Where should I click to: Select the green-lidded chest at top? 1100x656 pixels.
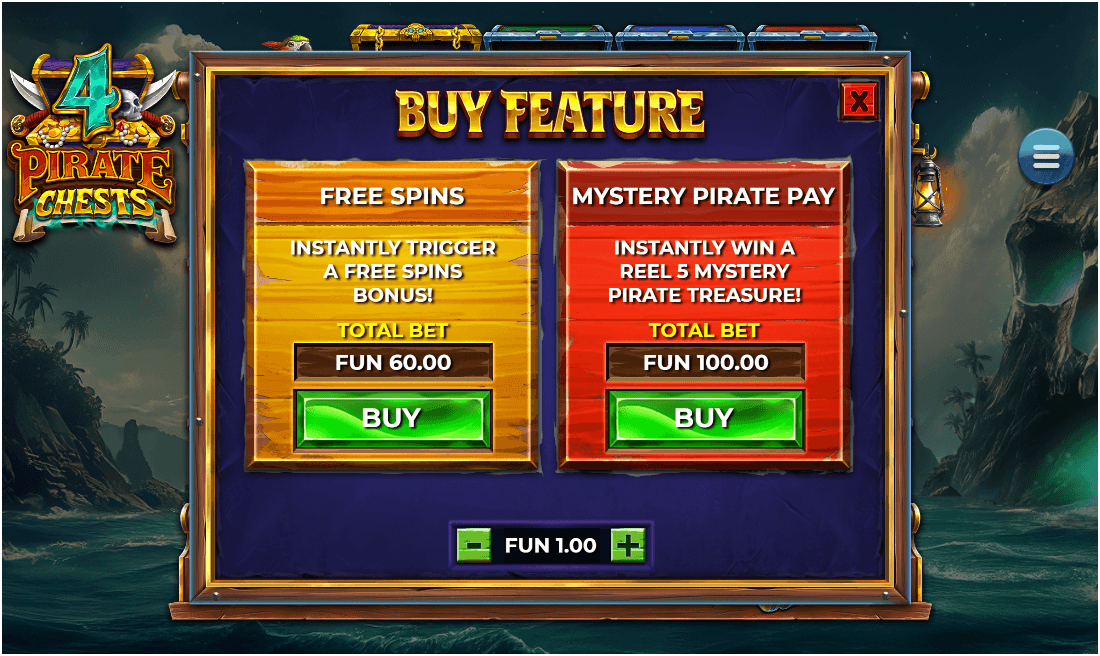[x=548, y=38]
